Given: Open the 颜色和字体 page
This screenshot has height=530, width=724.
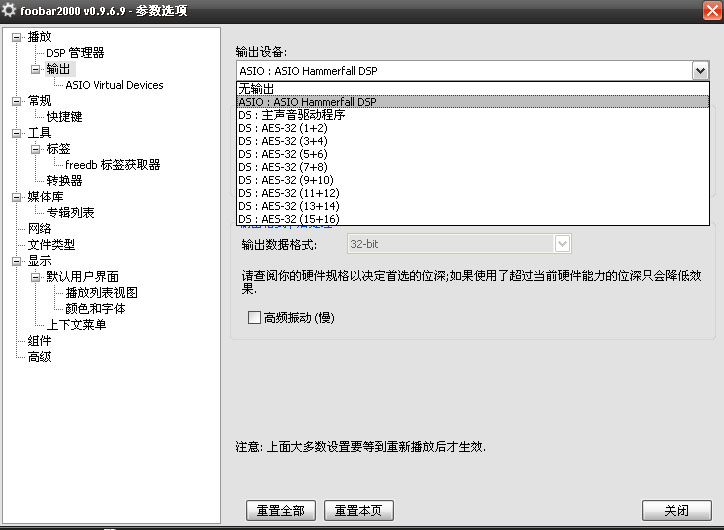Looking at the screenshot, I should pyautogui.click(x=96, y=309).
